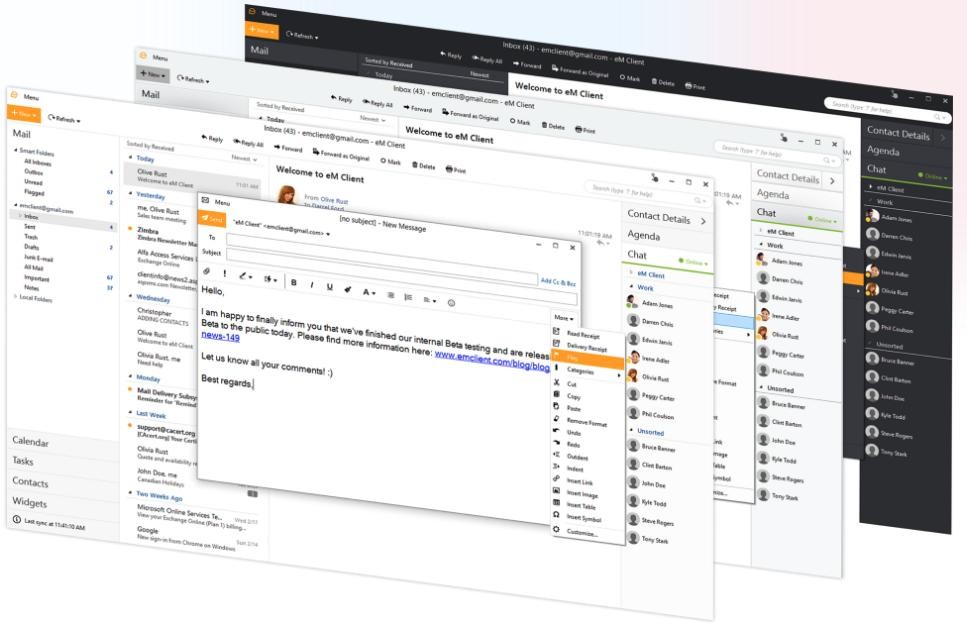Select the Drafts folder in sidebar
Viewport: 967px width, 629px height.
(32, 247)
